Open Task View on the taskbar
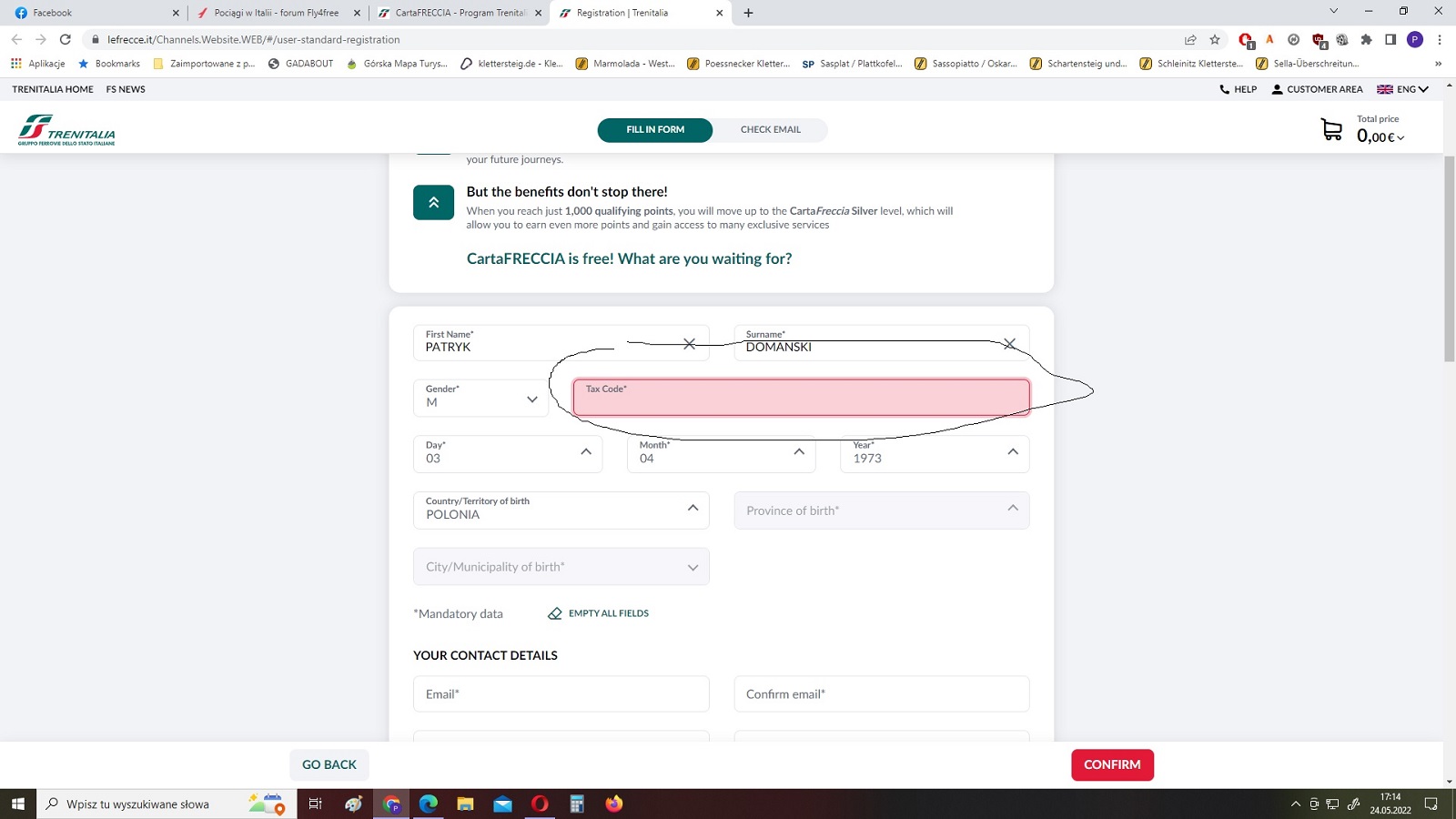Image resolution: width=1456 pixels, height=819 pixels. 316,804
